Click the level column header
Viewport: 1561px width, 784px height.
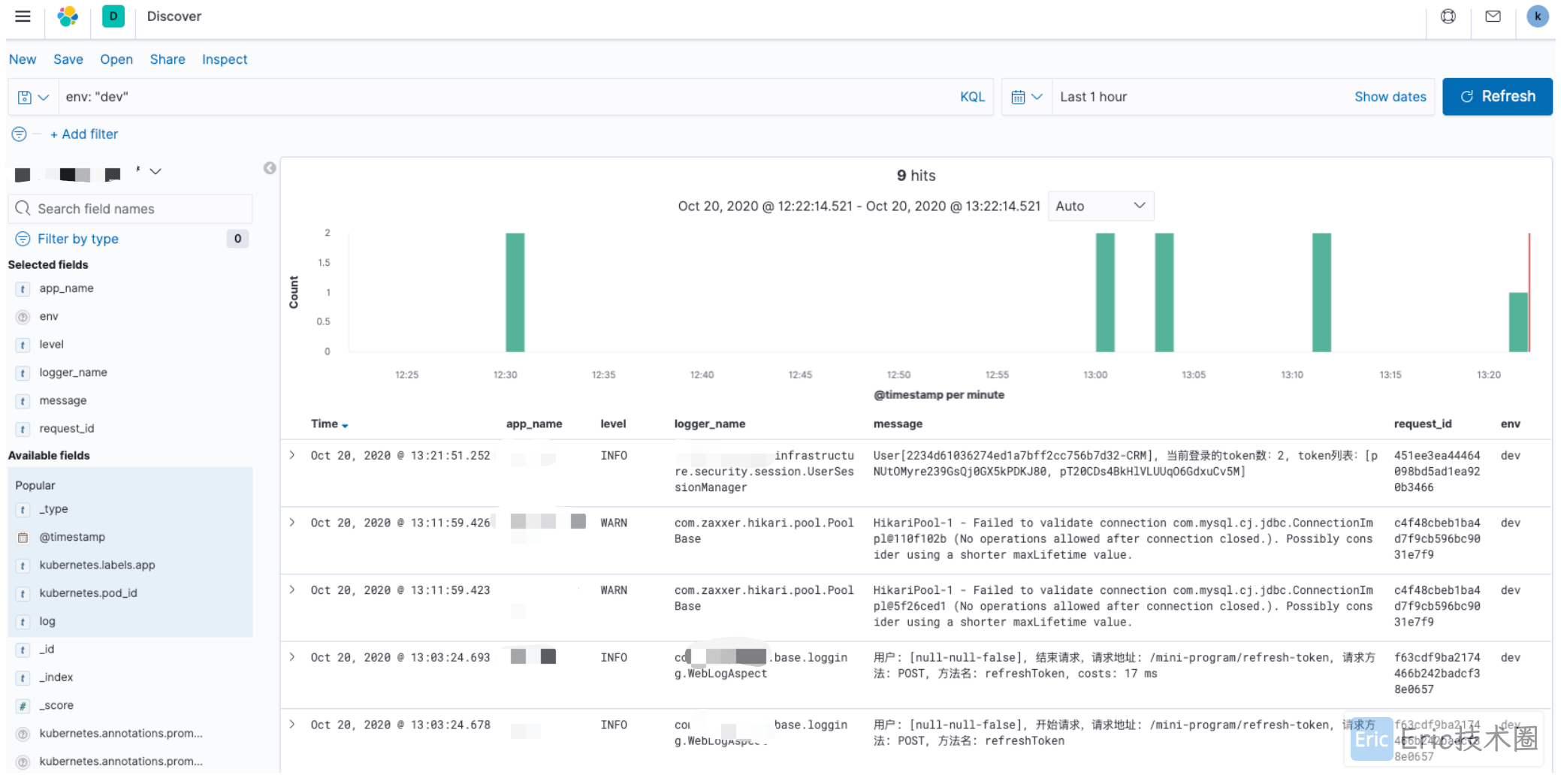(613, 424)
